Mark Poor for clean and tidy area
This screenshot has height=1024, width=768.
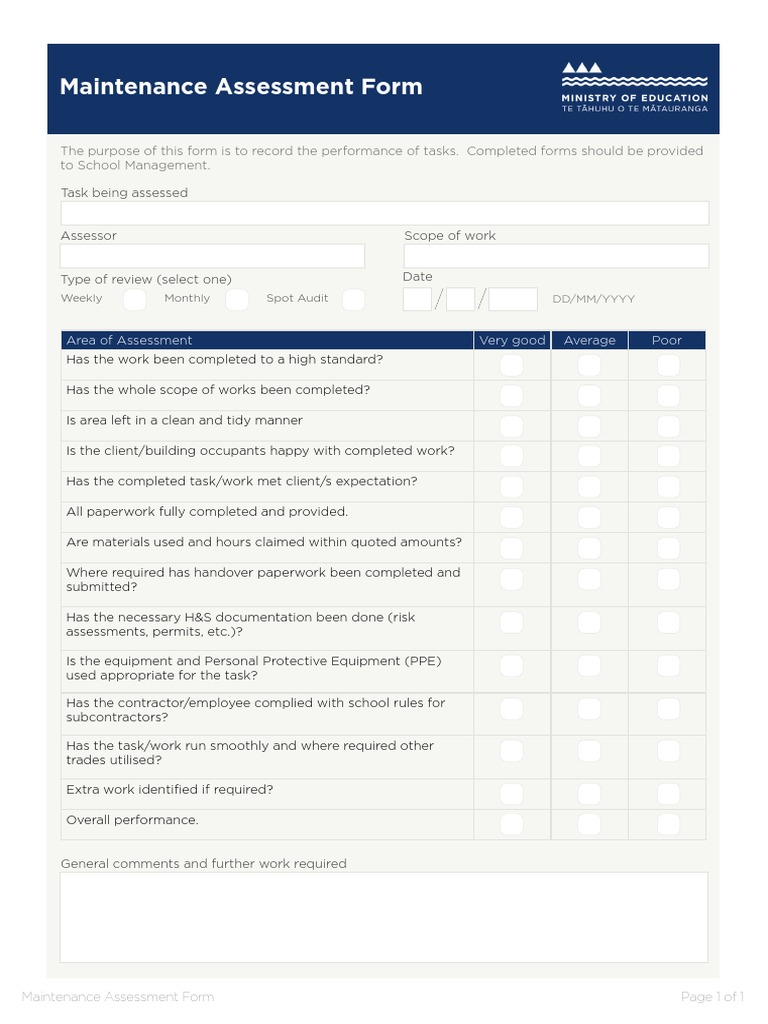(x=667, y=426)
